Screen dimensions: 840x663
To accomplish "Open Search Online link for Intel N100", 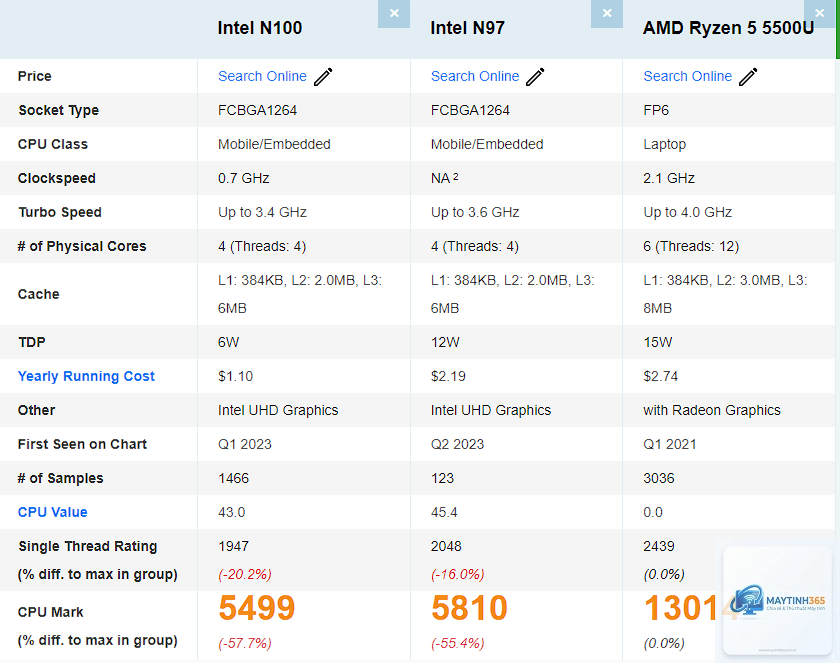I will [x=262, y=76].
